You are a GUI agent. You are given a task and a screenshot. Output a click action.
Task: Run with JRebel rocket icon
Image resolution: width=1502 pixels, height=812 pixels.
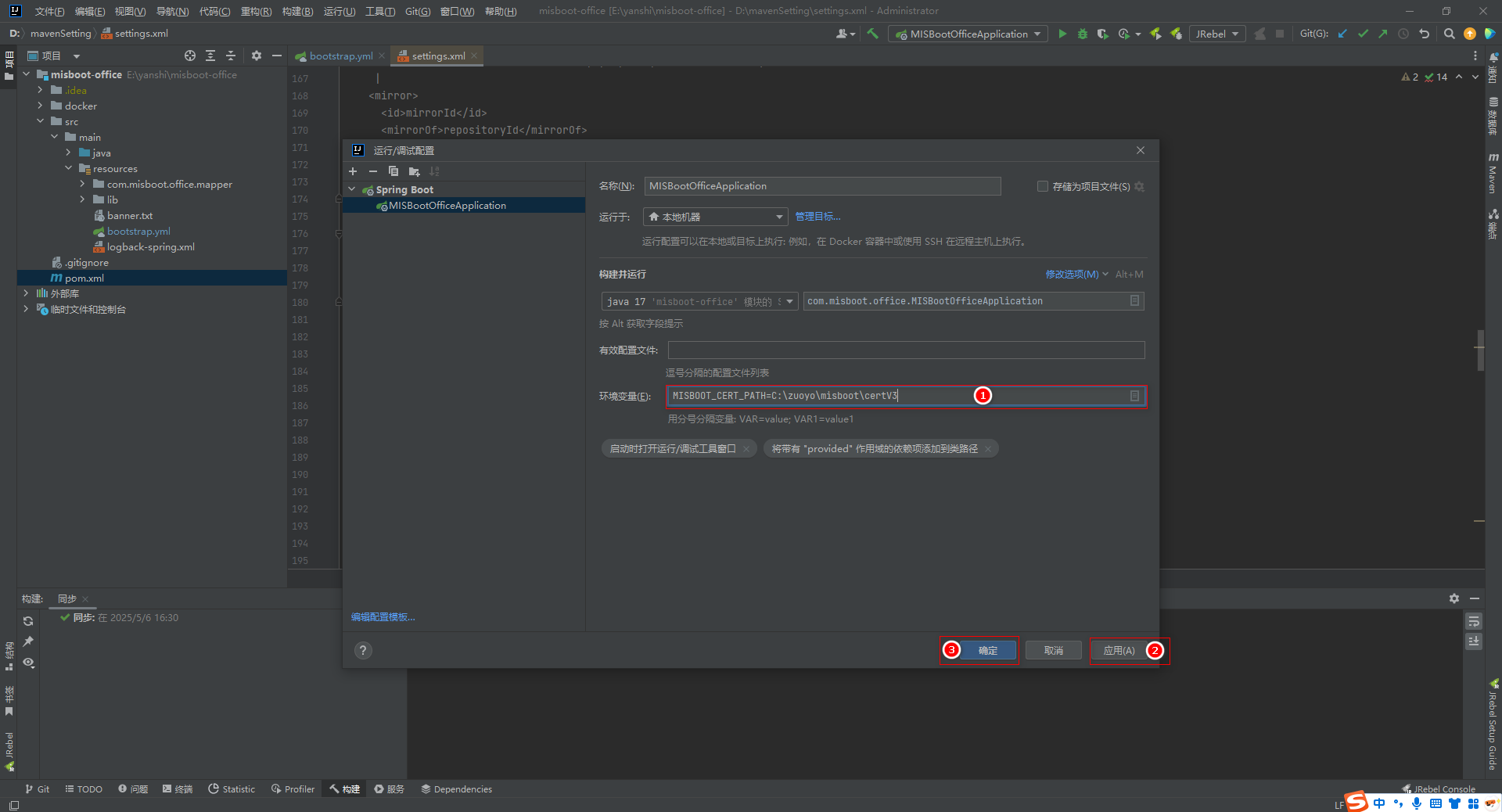click(1155, 34)
